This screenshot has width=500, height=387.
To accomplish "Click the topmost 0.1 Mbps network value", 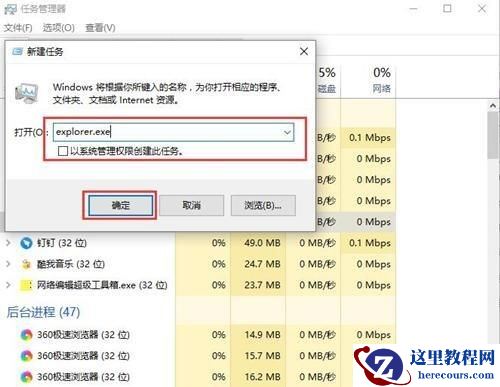I will (370, 137).
